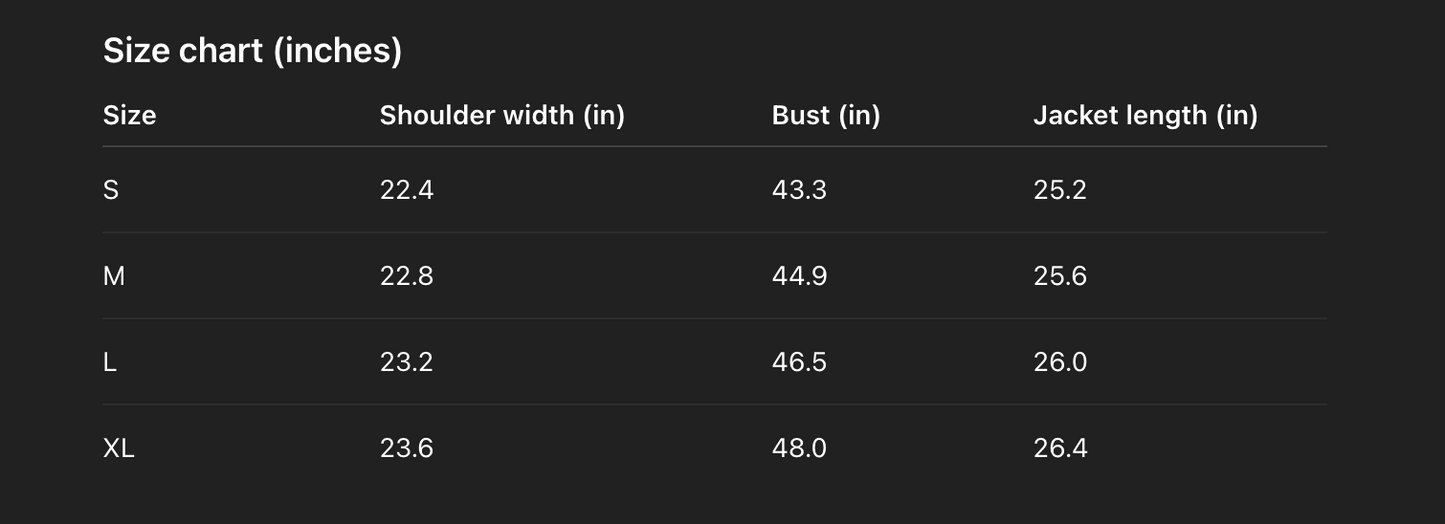Screen dimensions: 1445x524
Task: Click the L size row label
Action: (x=110, y=362)
